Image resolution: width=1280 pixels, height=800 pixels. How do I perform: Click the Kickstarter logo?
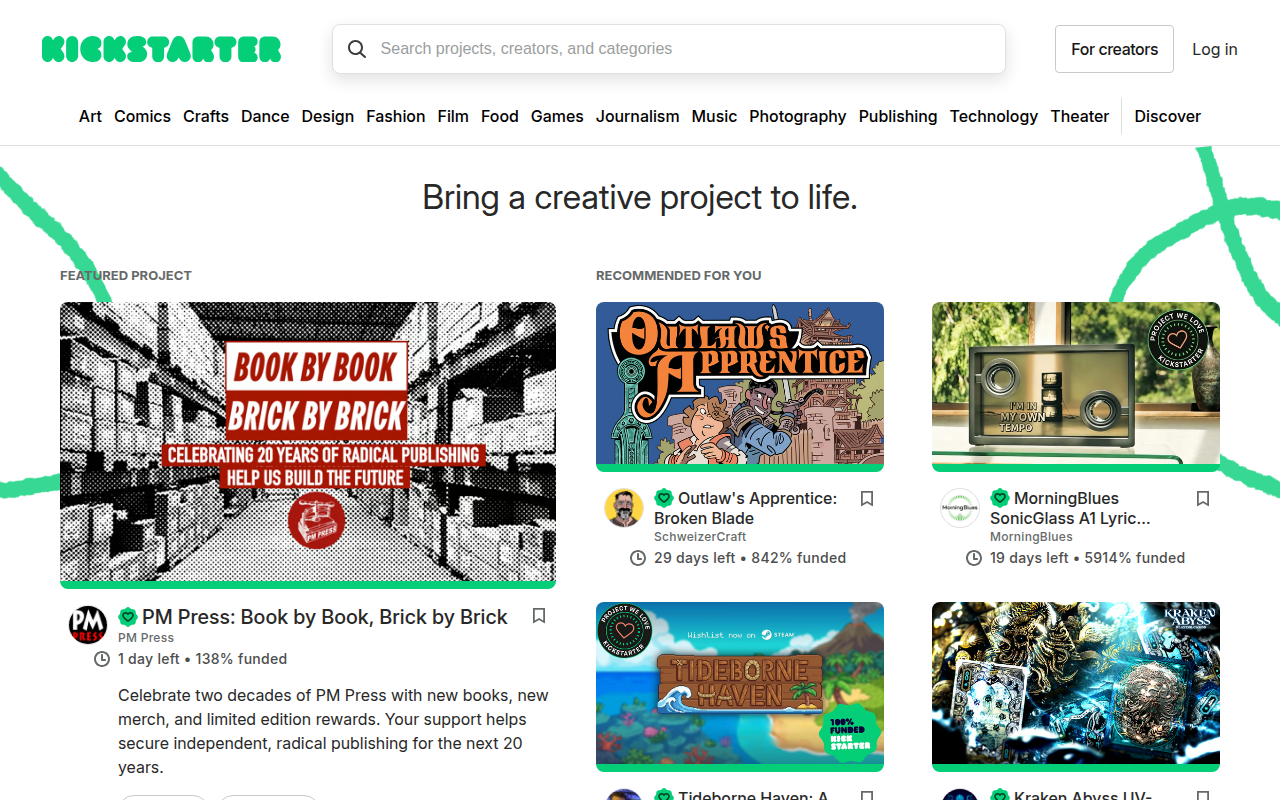161,49
